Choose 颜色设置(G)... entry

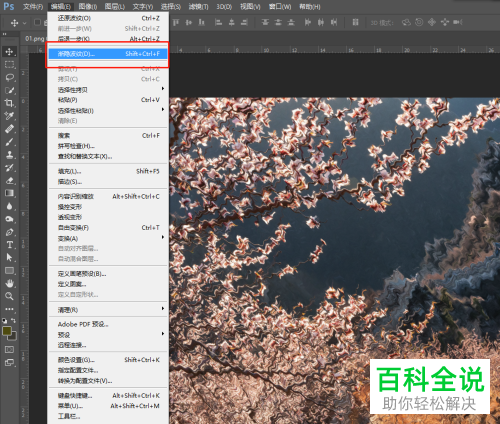coord(108,360)
